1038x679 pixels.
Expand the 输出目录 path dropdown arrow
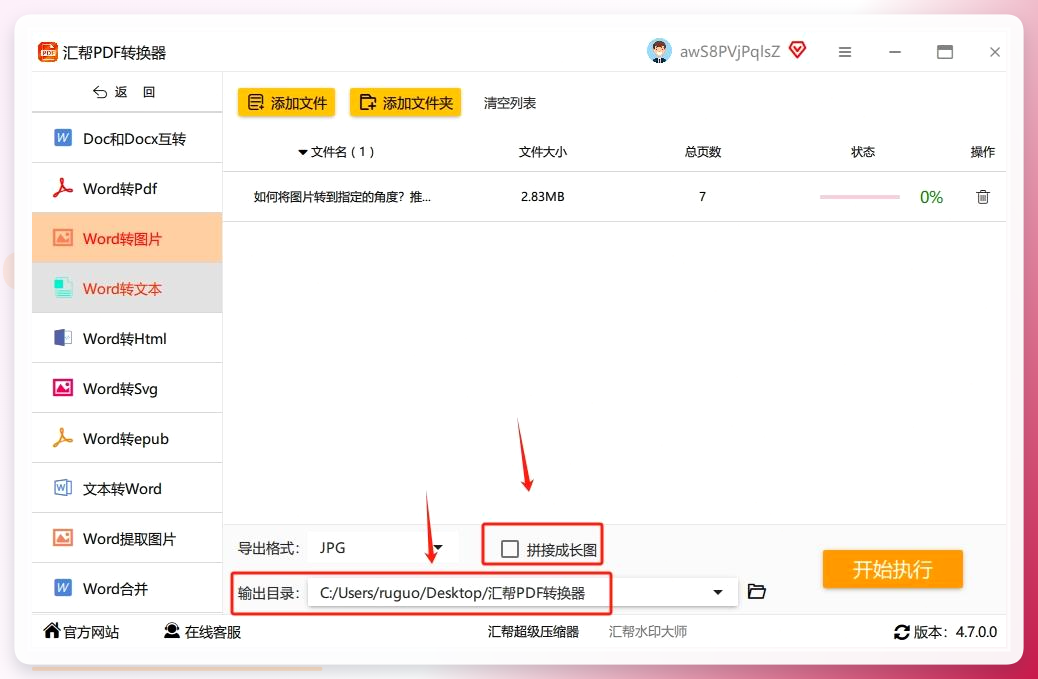[718, 592]
